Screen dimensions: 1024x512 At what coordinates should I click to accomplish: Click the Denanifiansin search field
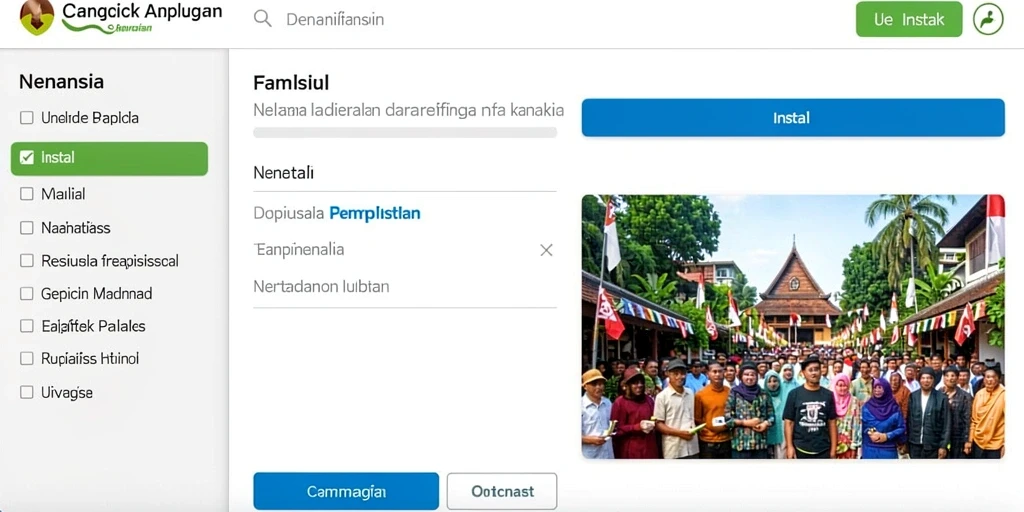pyautogui.click(x=335, y=20)
